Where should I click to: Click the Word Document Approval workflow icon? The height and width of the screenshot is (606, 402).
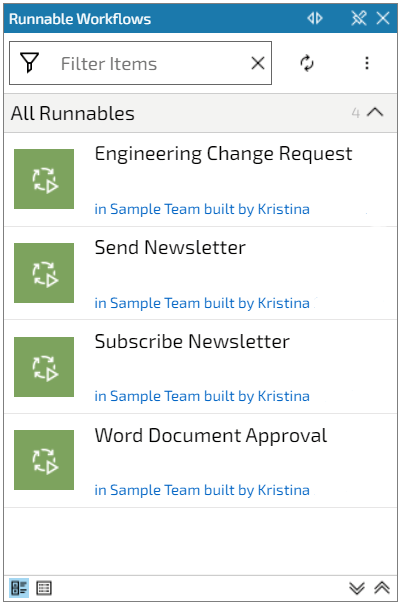(44, 460)
